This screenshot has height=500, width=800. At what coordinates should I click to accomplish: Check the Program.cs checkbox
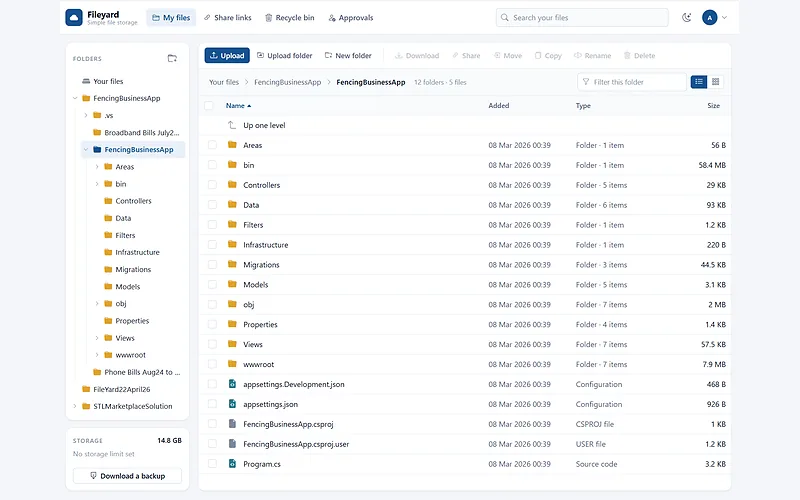pos(212,464)
